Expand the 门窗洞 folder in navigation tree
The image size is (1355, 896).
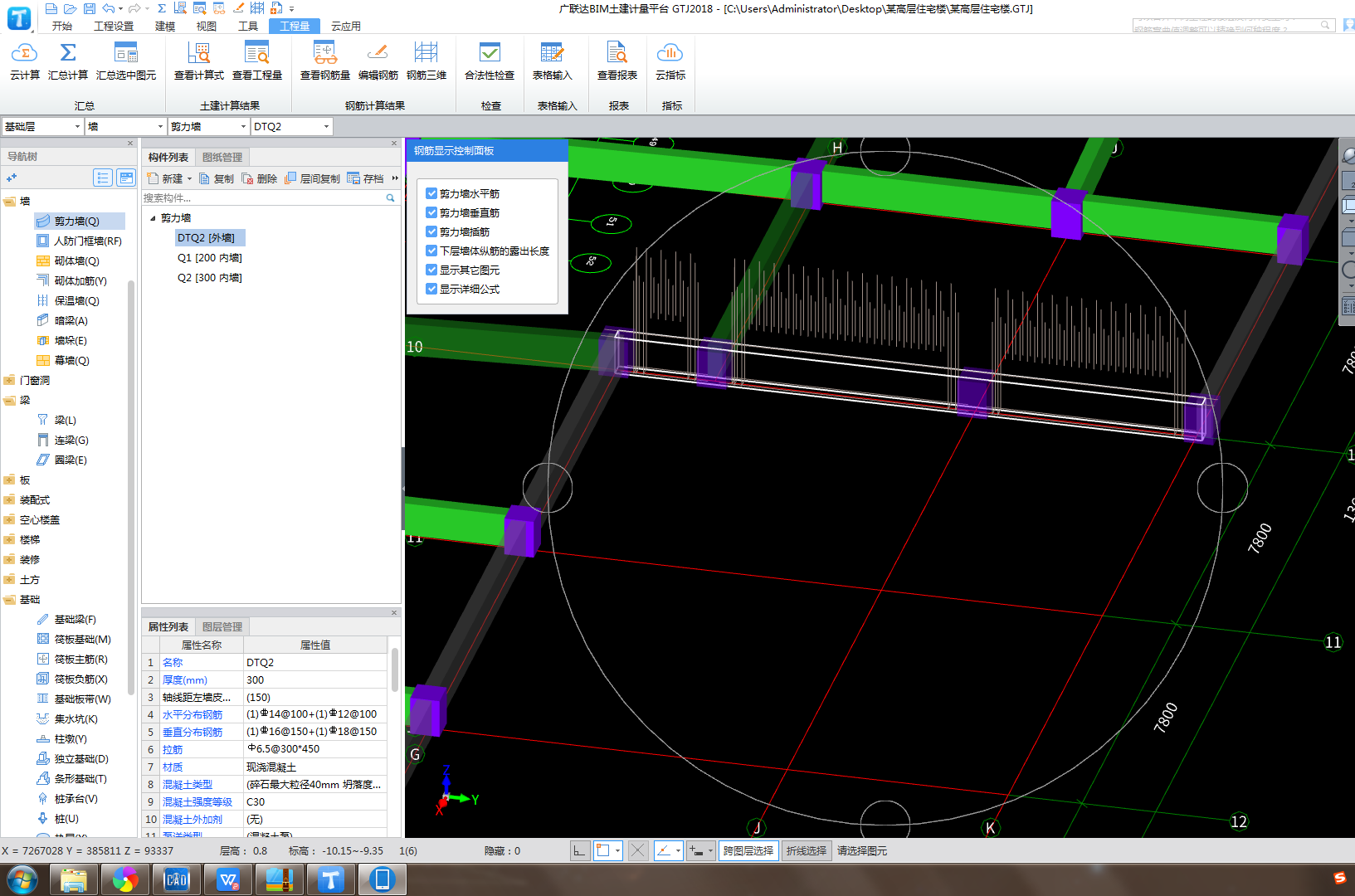coord(9,381)
